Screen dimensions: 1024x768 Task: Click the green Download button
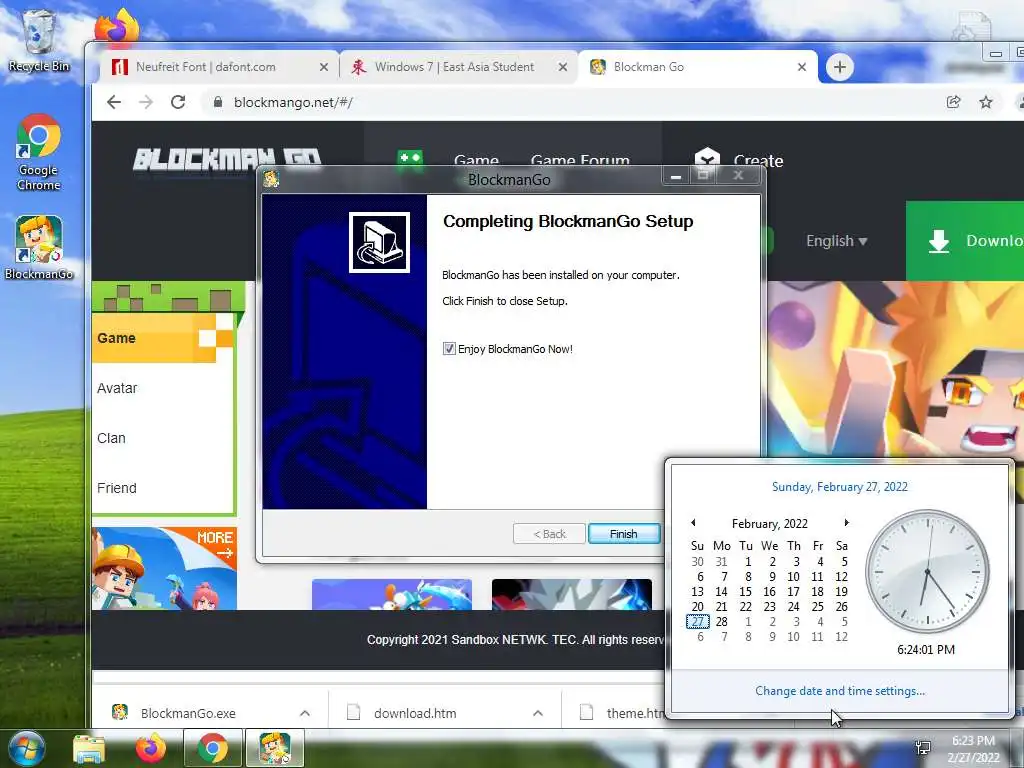[965, 241]
